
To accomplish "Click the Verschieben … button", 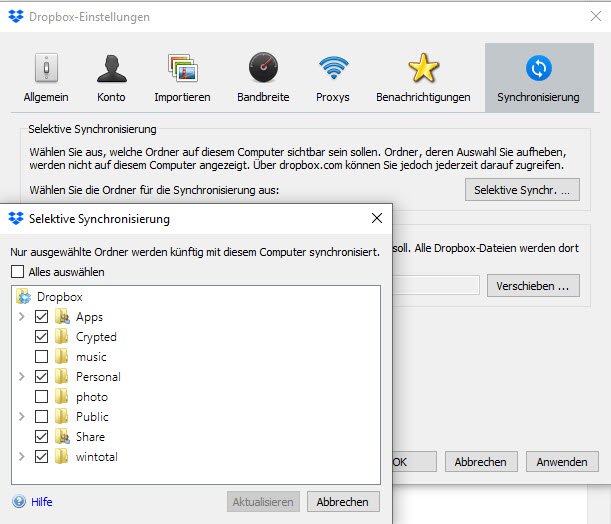I will (x=533, y=286).
